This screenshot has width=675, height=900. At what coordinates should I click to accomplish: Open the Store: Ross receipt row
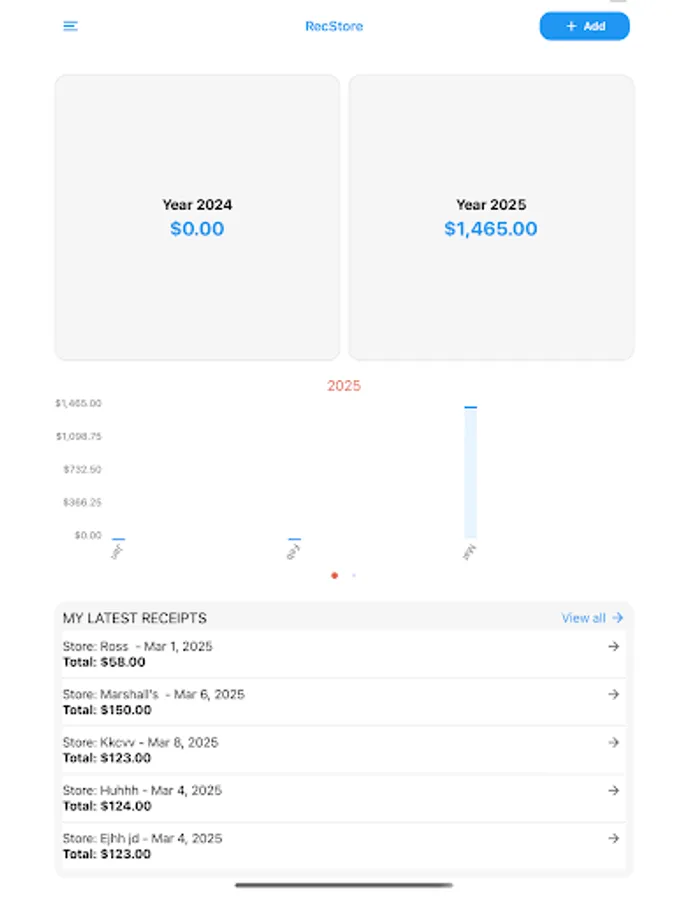344,654
